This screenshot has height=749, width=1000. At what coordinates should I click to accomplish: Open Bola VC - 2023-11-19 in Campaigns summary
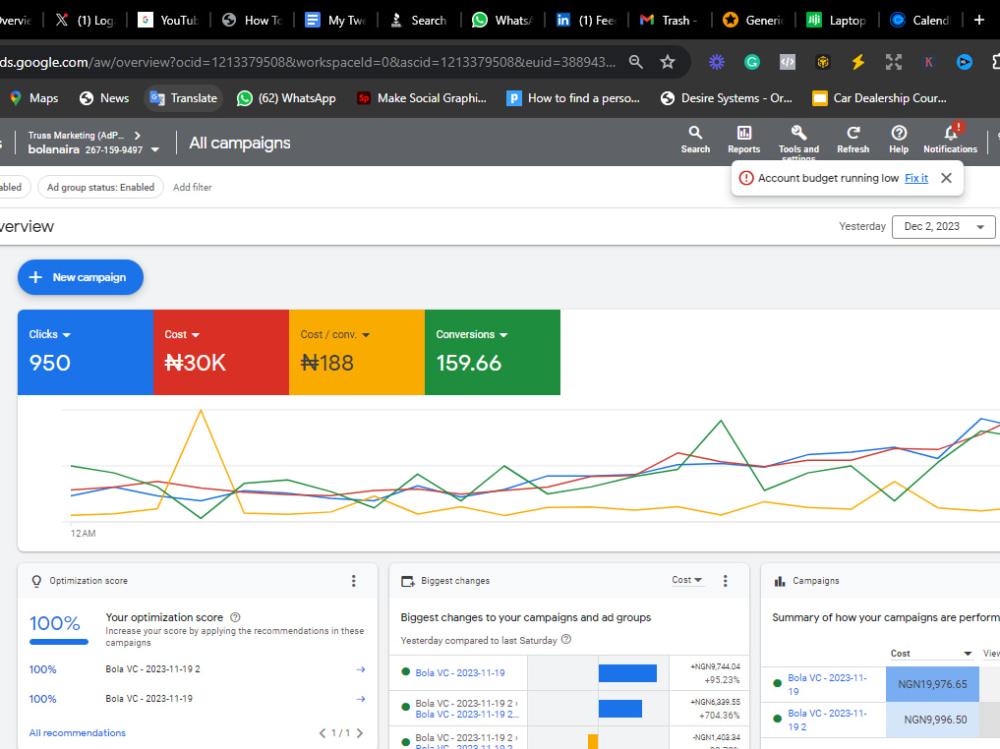pyautogui.click(x=827, y=684)
